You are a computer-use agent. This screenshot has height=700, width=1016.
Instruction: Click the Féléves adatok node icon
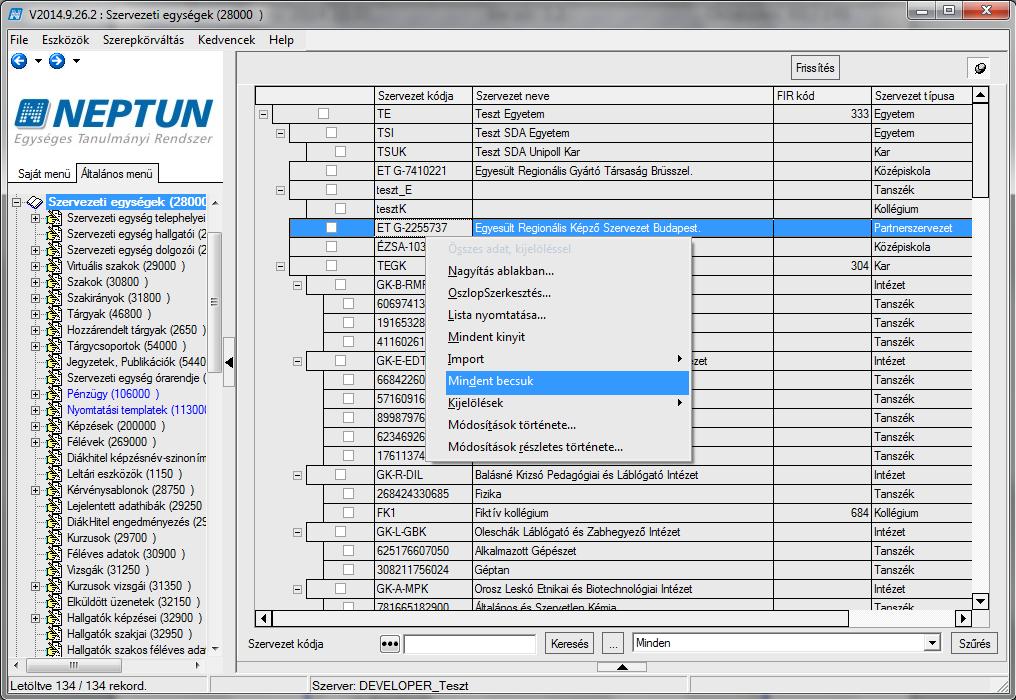(54, 554)
